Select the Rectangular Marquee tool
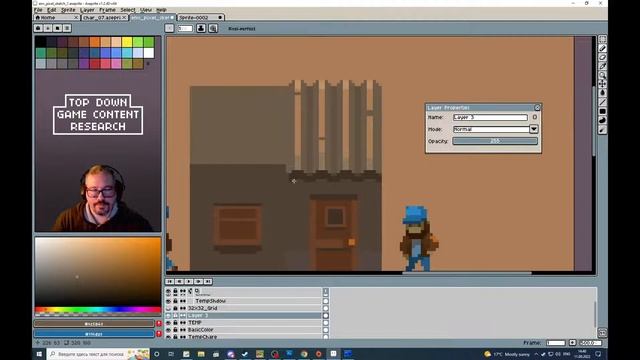Screen dimensions: 640x360 coord(602,40)
